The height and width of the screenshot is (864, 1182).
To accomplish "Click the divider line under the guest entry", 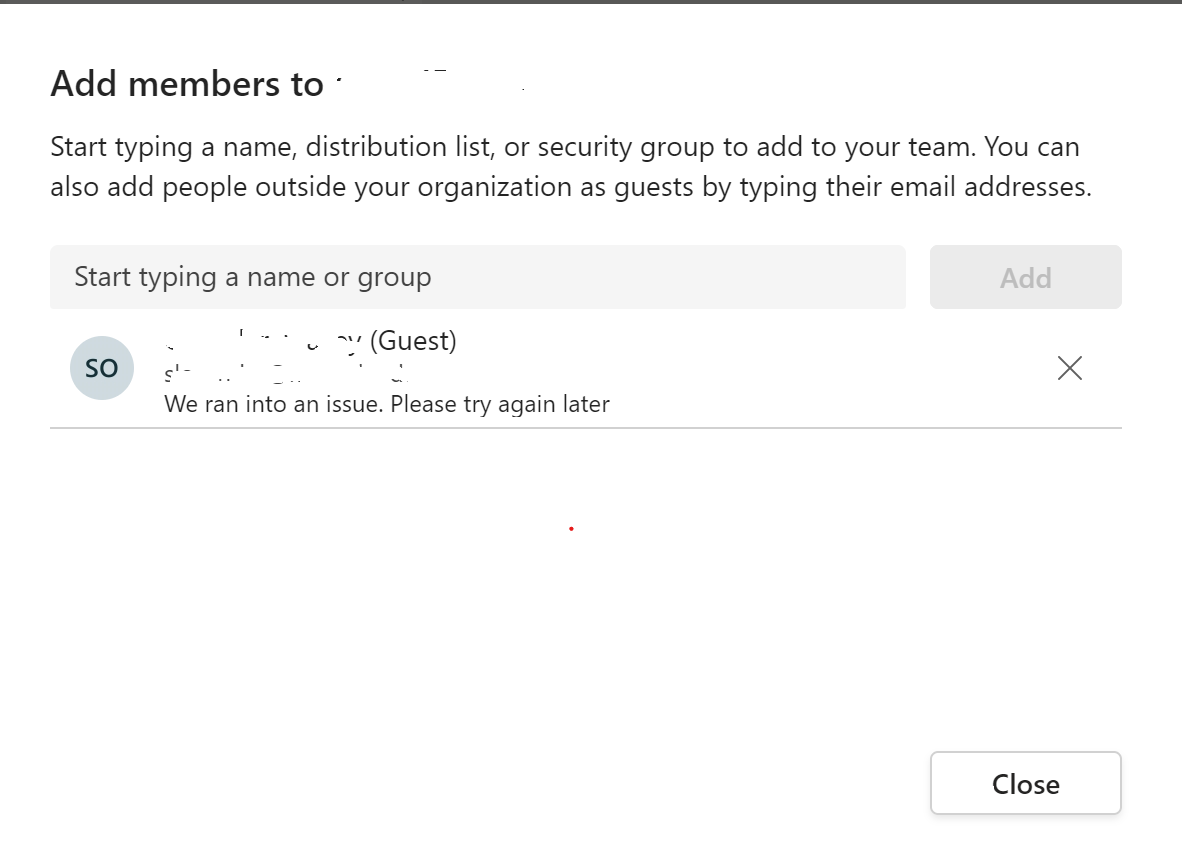I will click(586, 428).
